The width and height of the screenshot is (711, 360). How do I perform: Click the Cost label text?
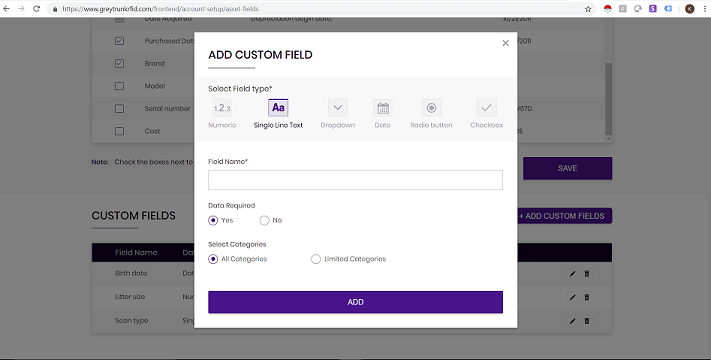(152, 131)
